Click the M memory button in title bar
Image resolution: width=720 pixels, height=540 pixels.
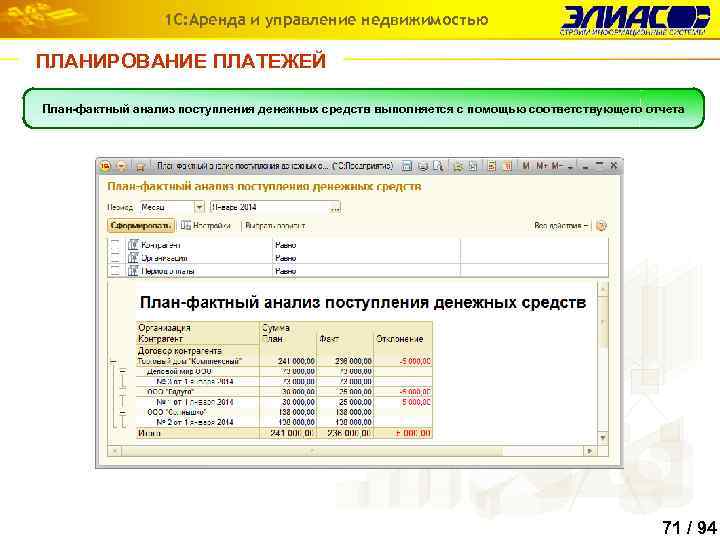pos(526,166)
